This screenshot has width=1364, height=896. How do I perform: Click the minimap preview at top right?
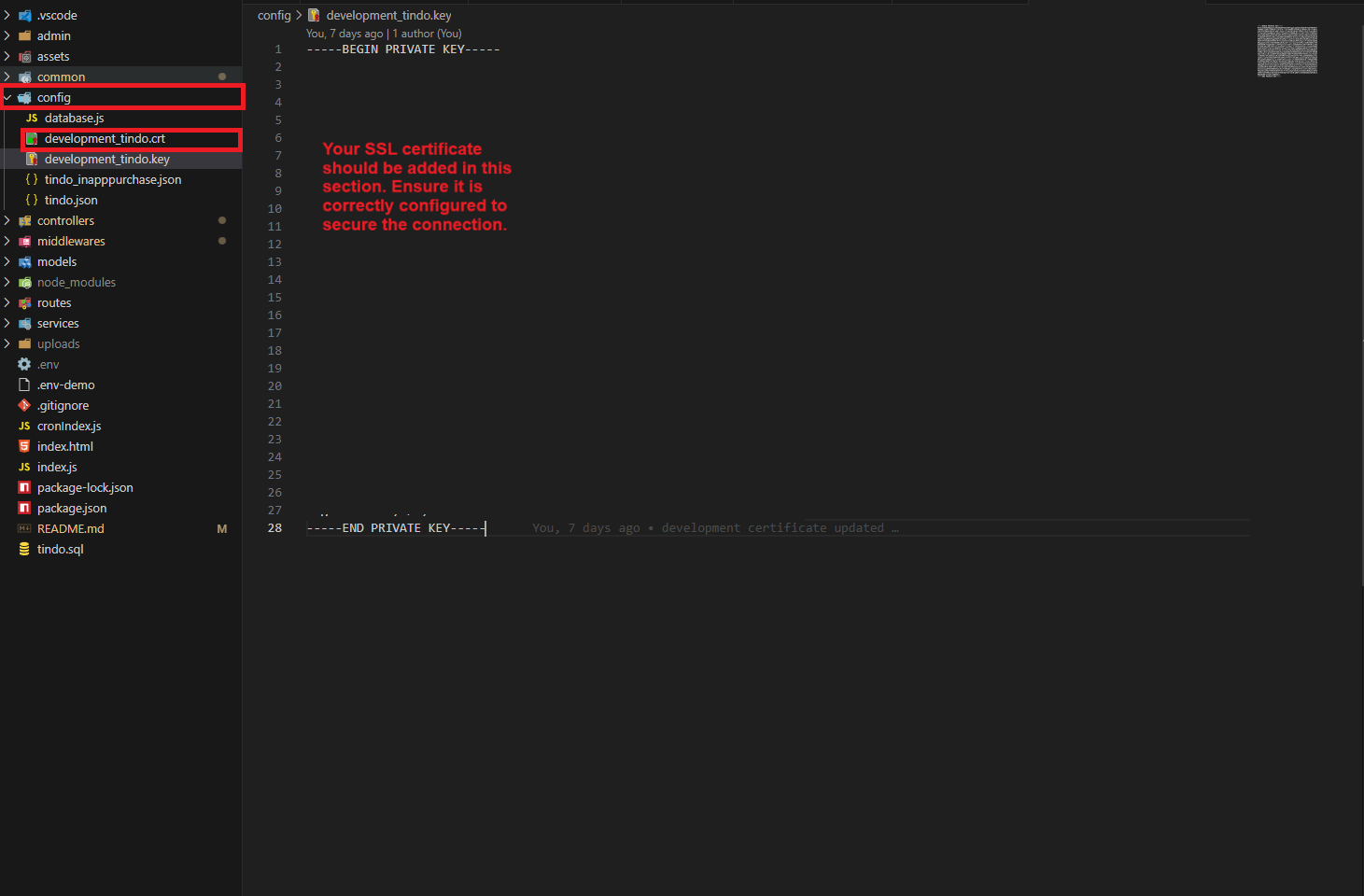coord(1287,50)
